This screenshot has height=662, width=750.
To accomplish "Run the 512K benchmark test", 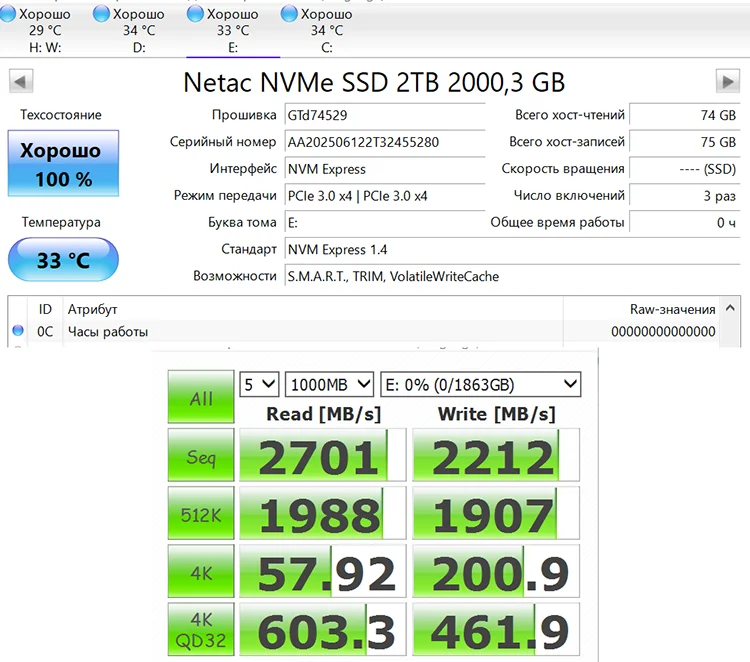I will coord(201,513).
